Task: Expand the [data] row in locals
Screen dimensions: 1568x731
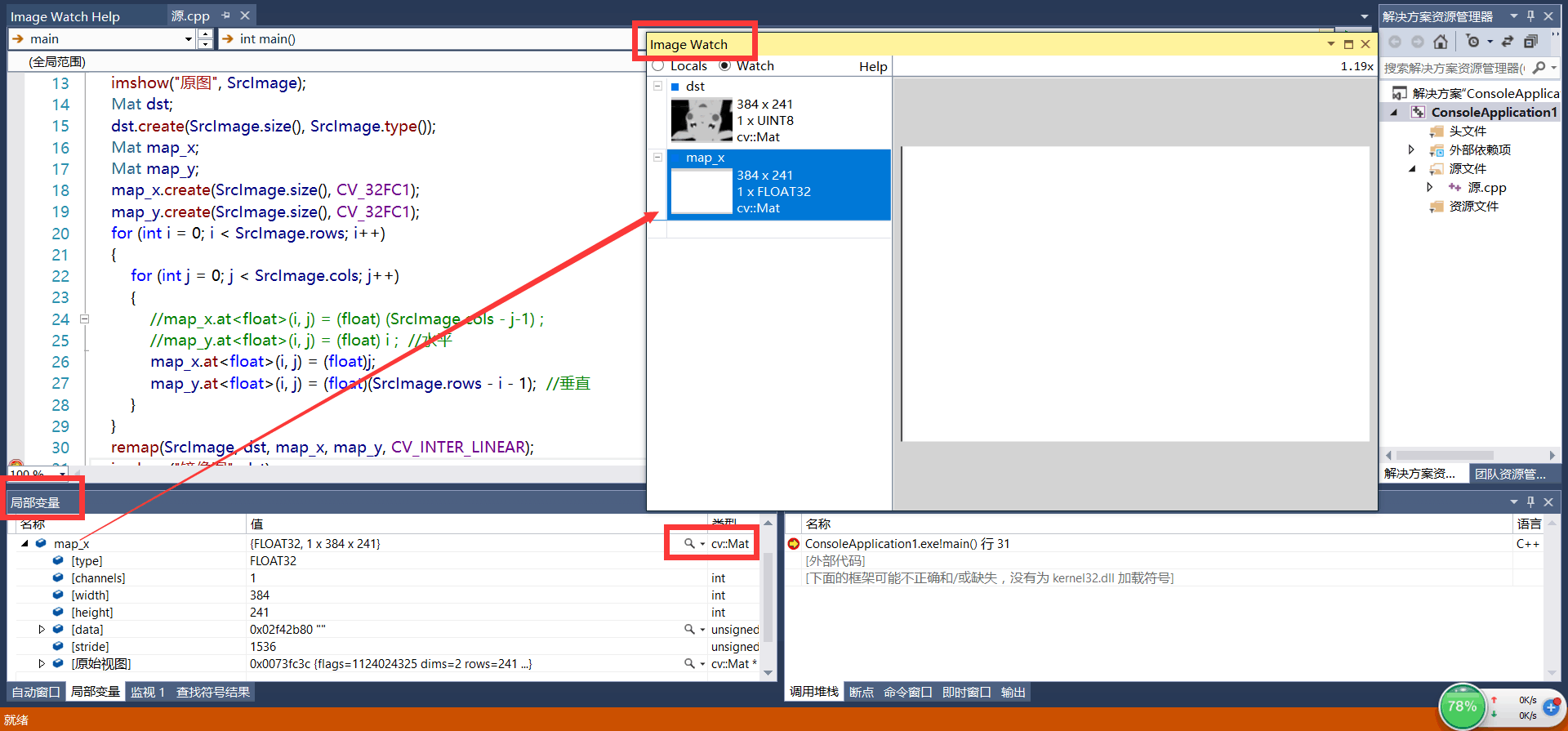Action: coord(42,629)
